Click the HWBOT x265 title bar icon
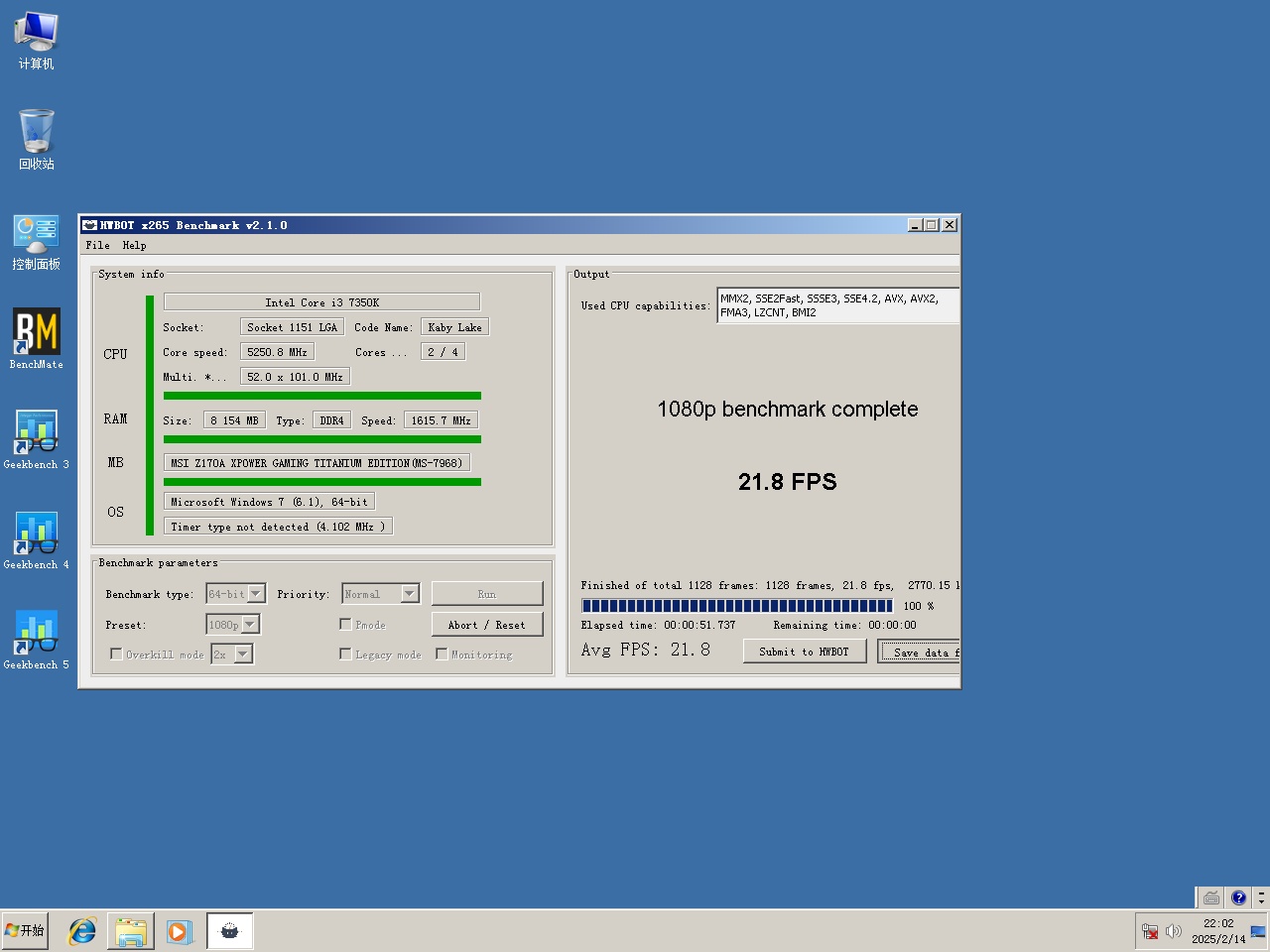 point(90,225)
